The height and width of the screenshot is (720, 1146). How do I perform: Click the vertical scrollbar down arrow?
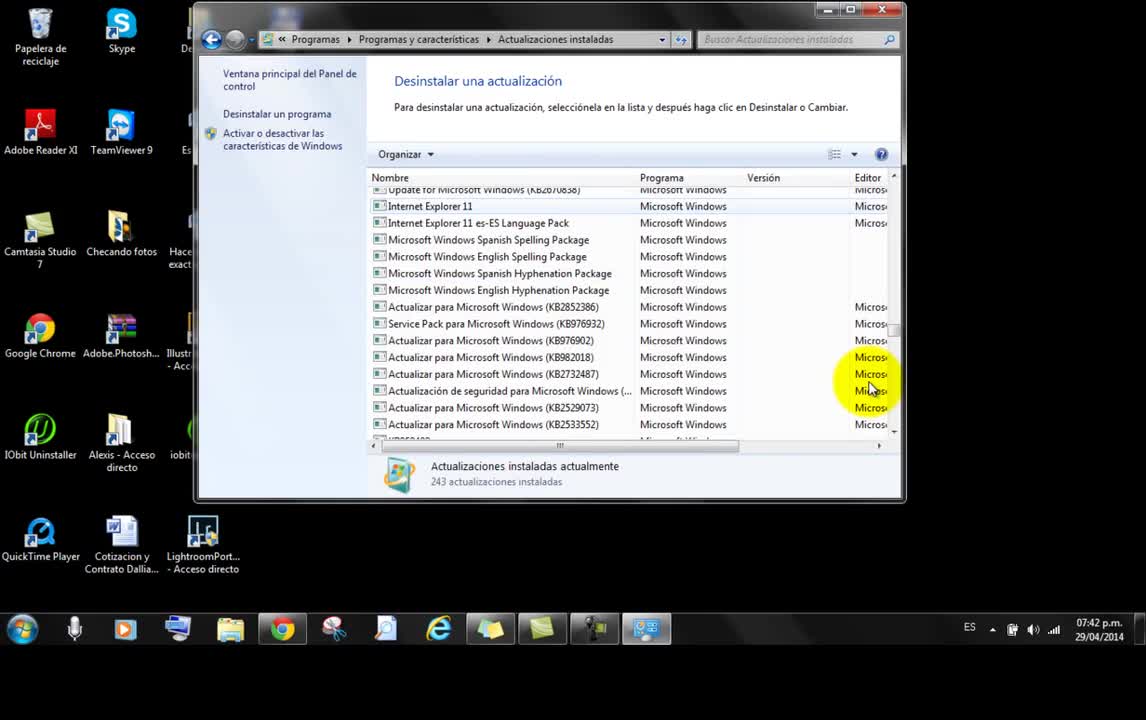pos(894,432)
